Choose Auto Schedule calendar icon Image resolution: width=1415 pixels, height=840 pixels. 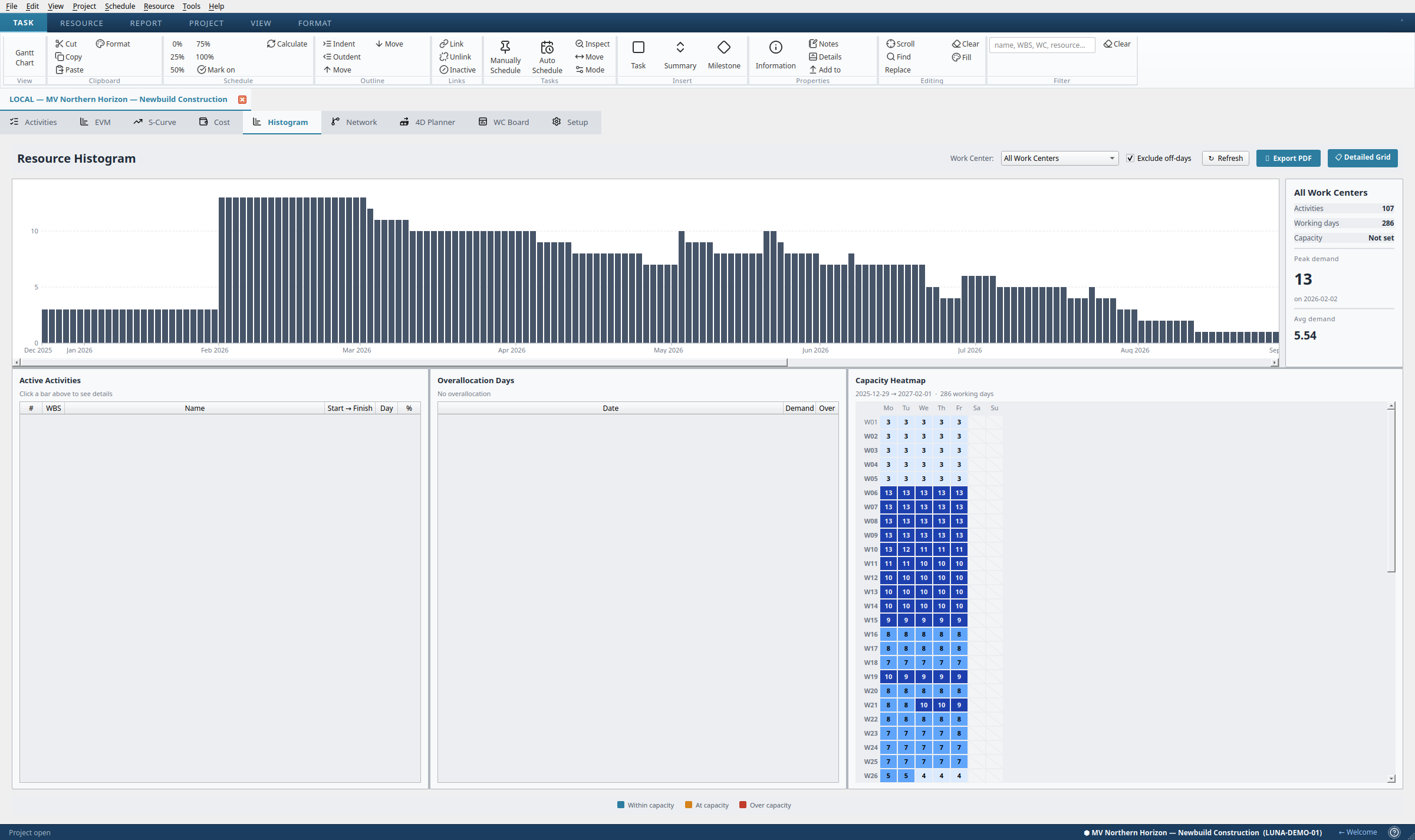click(547, 47)
